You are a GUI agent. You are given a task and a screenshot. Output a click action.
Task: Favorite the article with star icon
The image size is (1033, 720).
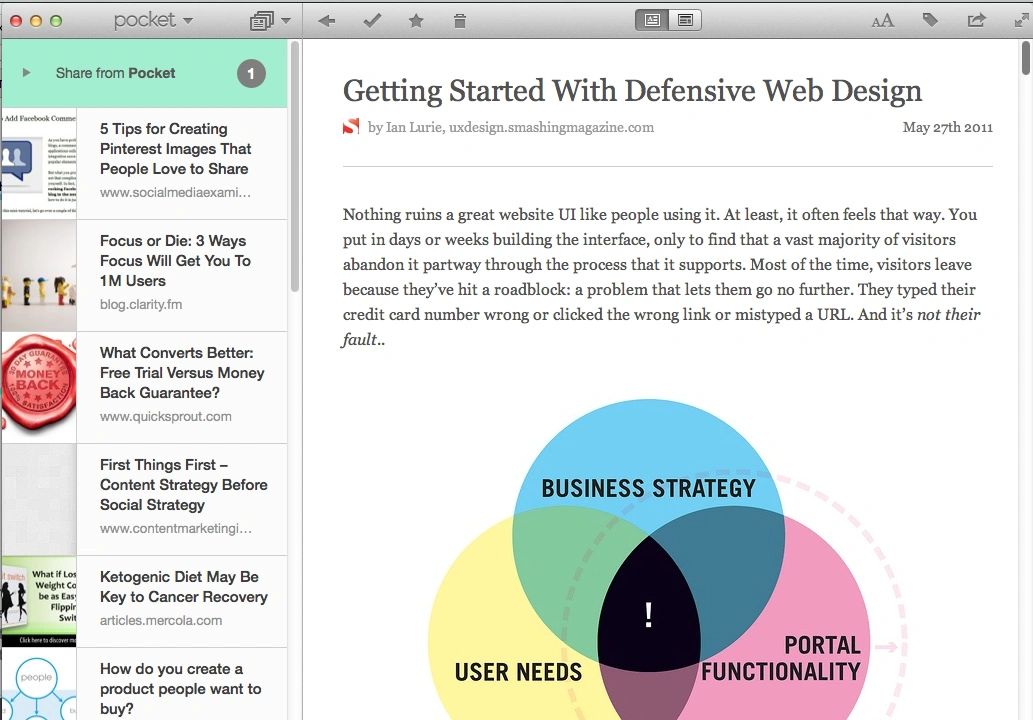pos(416,20)
